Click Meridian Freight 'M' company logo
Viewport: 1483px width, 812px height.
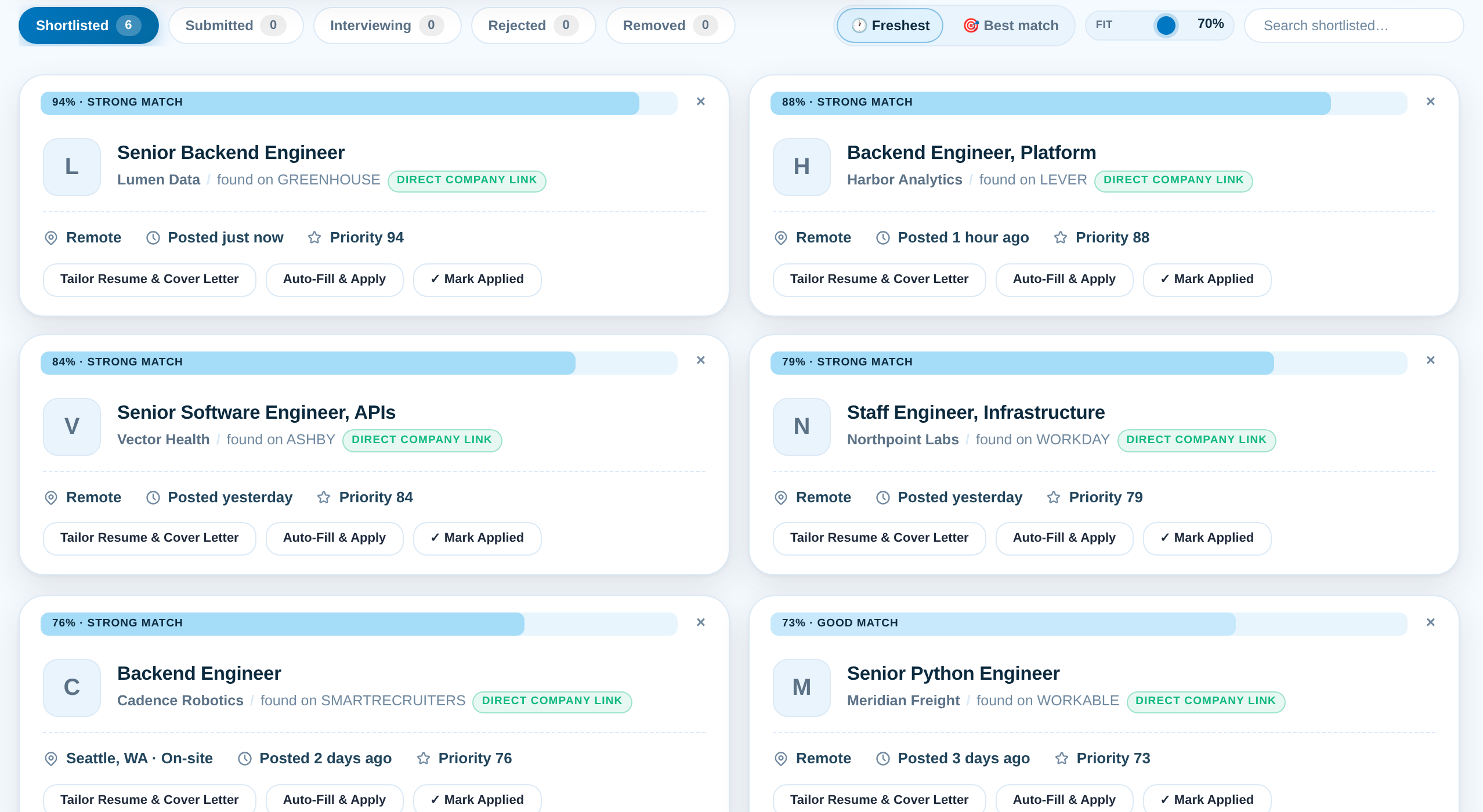(802, 688)
